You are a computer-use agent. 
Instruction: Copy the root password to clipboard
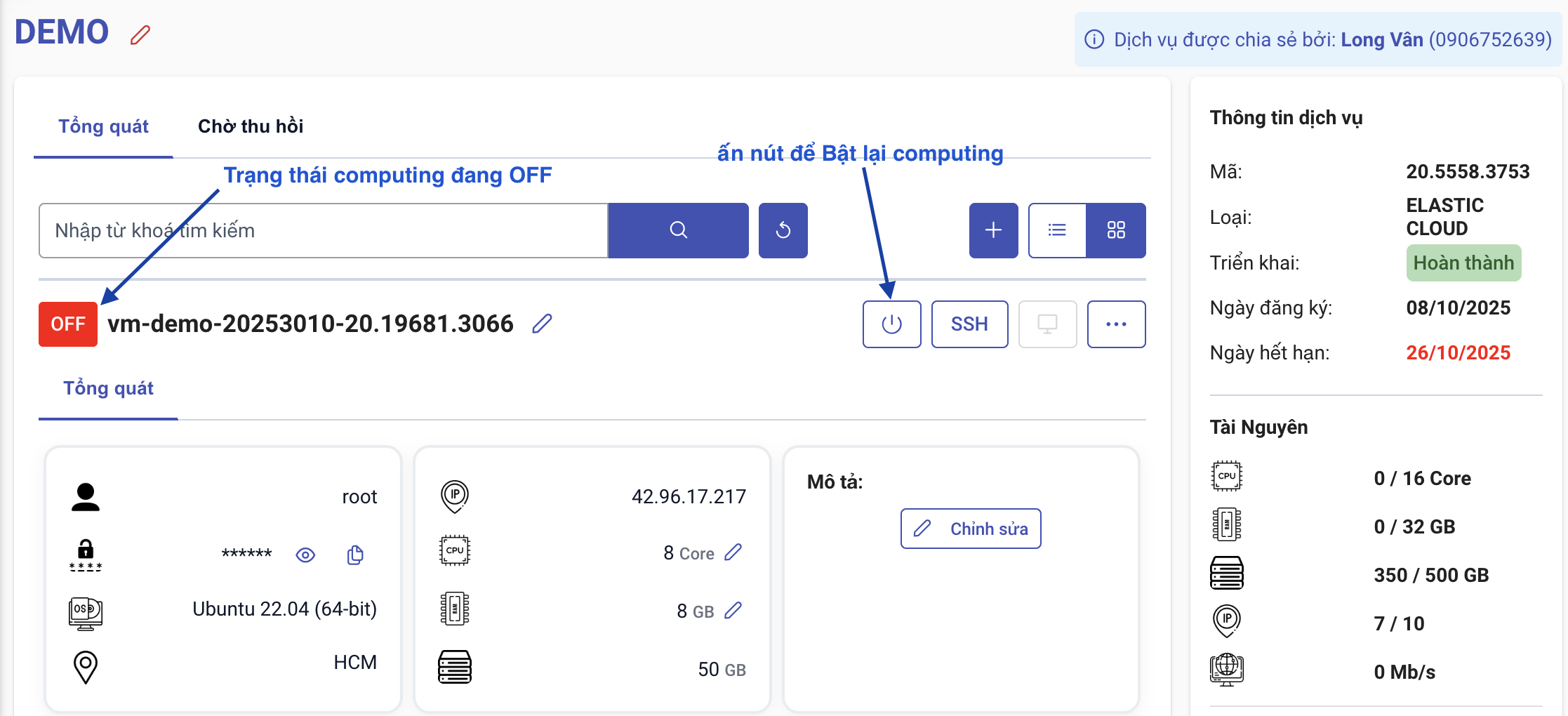tap(355, 555)
